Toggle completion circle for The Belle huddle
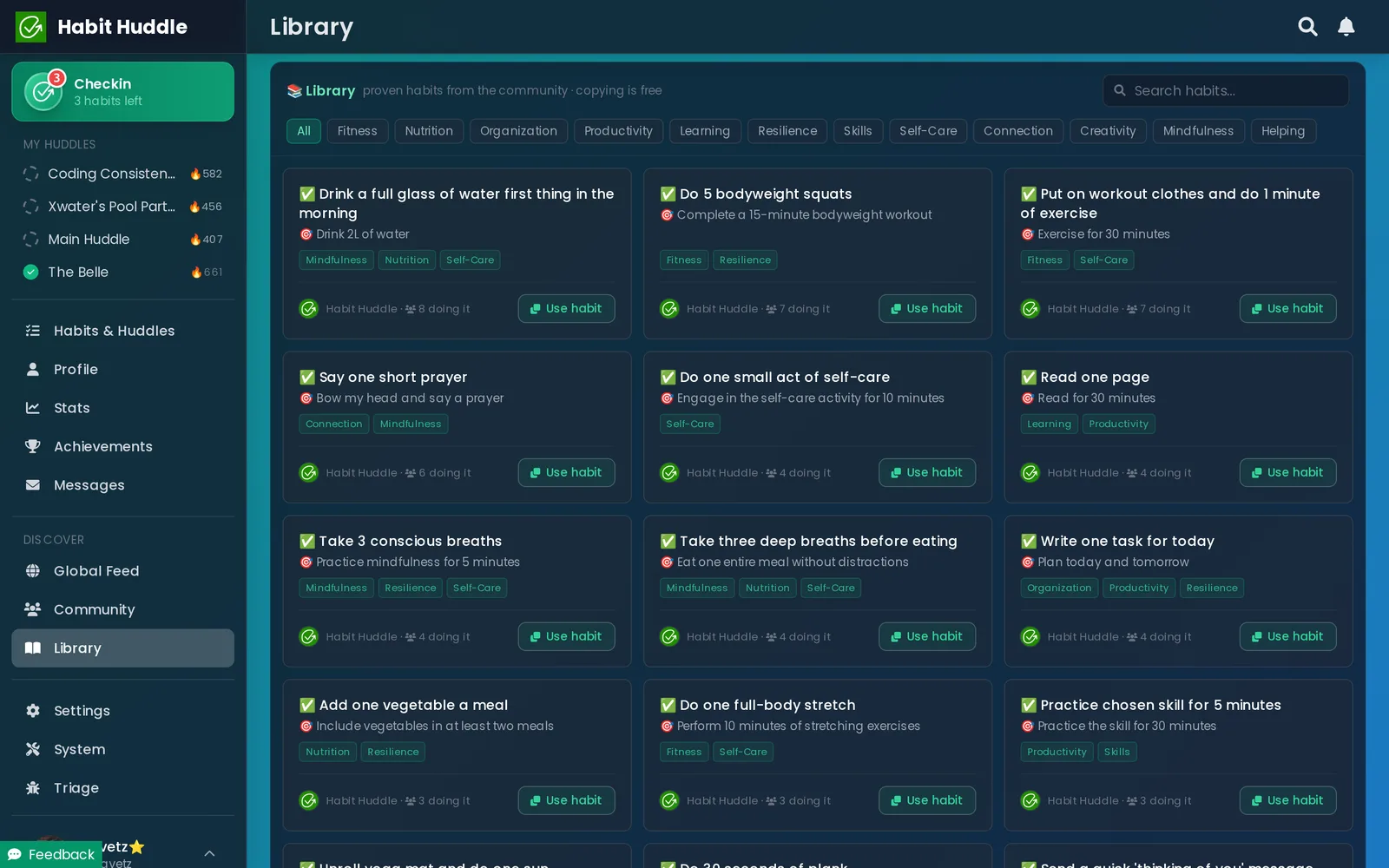This screenshot has width=1389, height=868. pyautogui.click(x=31, y=272)
